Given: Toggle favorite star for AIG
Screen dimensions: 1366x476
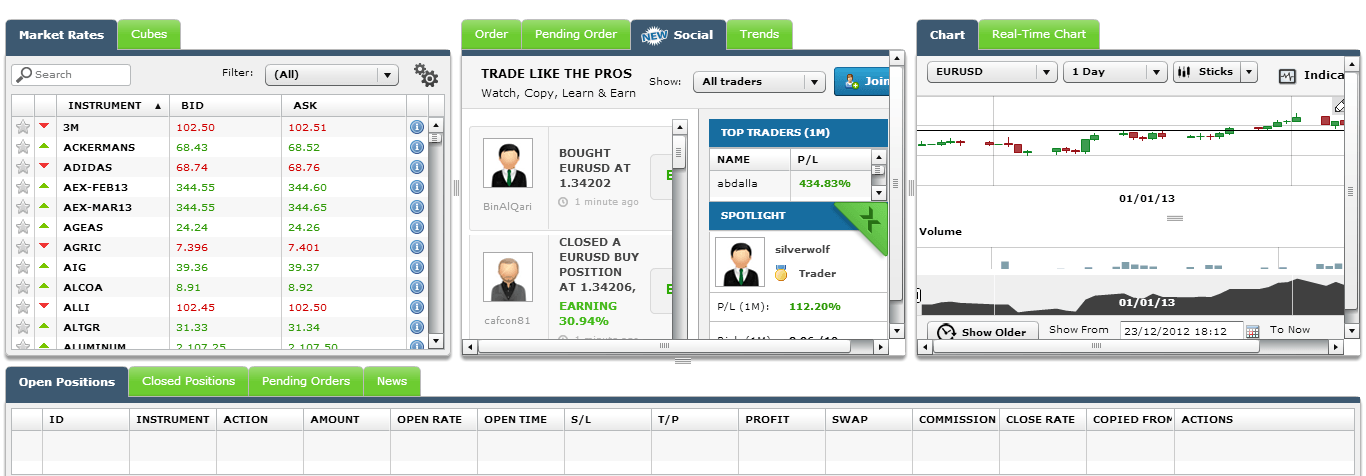Looking at the screenshot, I should [23, 267].
